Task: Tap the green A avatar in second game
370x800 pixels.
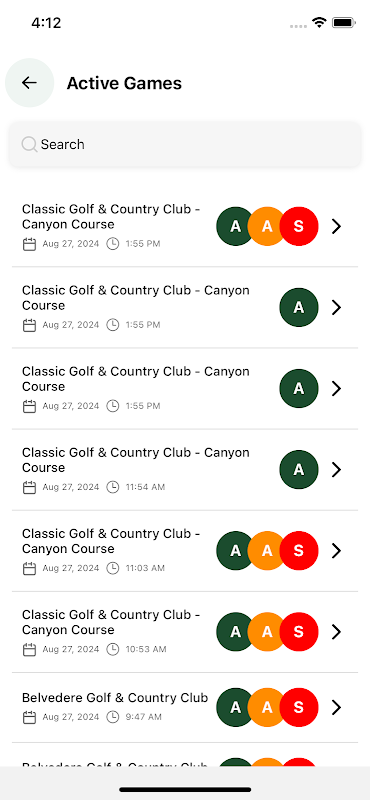Action: 299,307
